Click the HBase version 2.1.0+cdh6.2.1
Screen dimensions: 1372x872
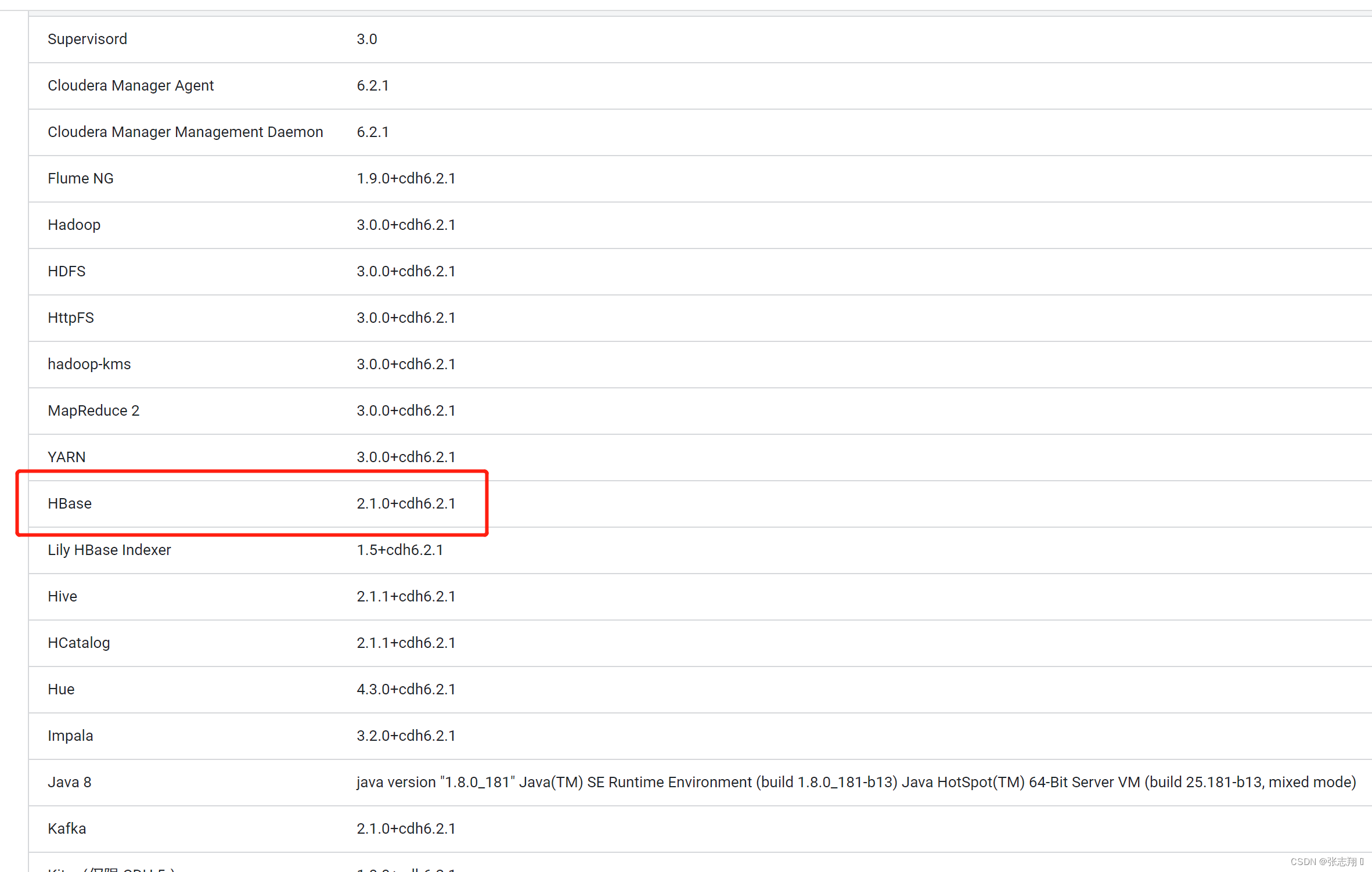pos(406,503)
